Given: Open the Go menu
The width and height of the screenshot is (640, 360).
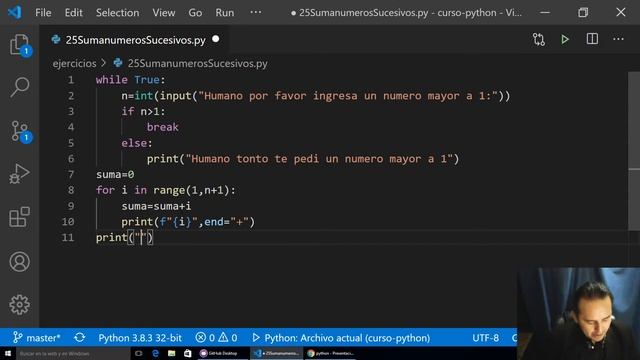Looking at the screenshot, I should click(x=195, y=13).
